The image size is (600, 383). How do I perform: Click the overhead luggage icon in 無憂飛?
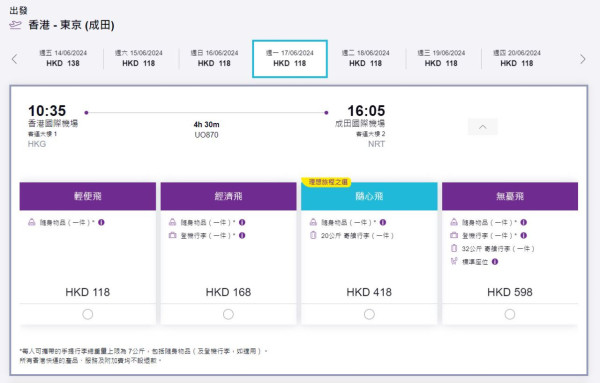[454, 235]
